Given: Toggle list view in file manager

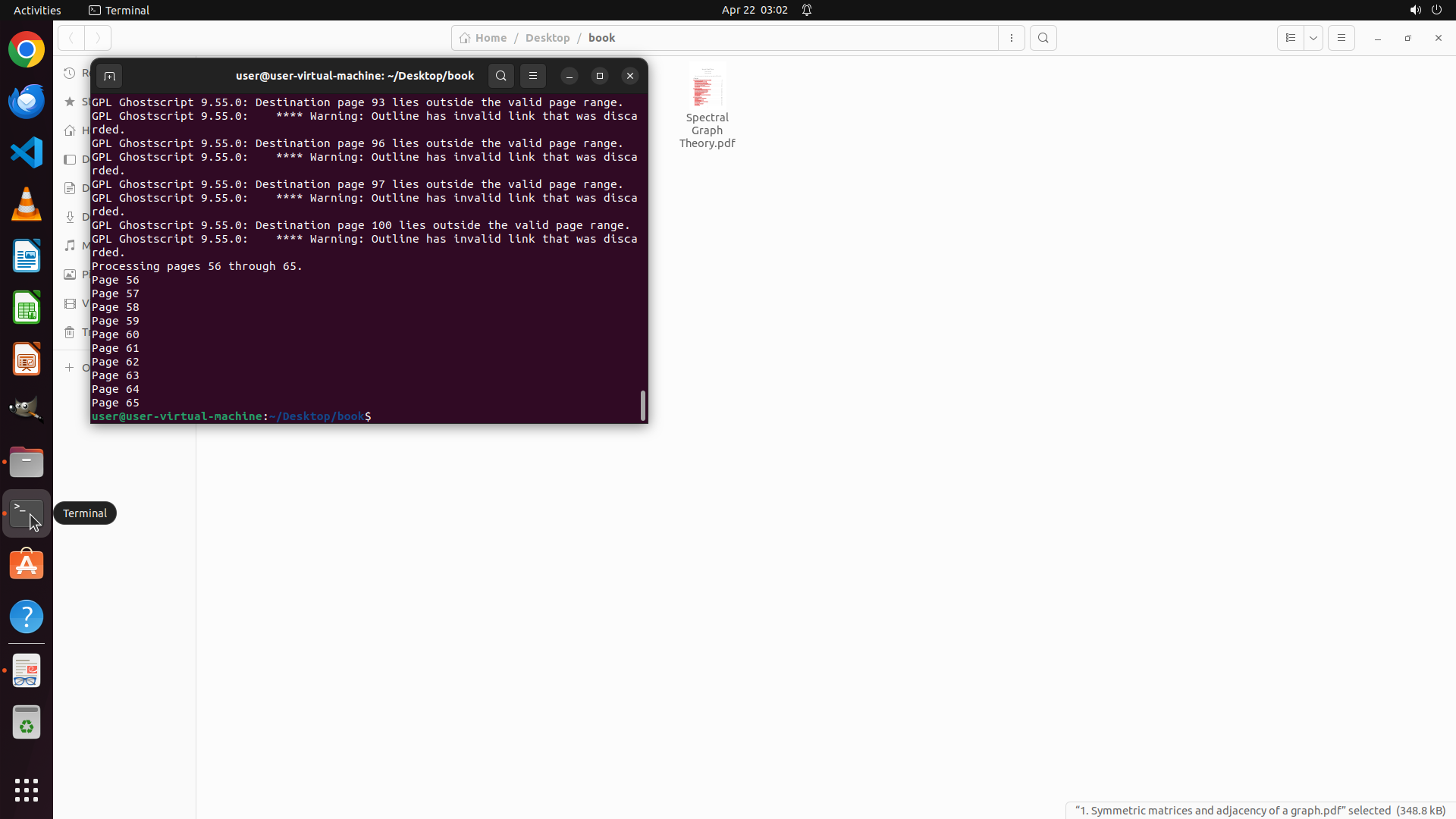Looking at the screenshot, I should (x=1290, y=38).
